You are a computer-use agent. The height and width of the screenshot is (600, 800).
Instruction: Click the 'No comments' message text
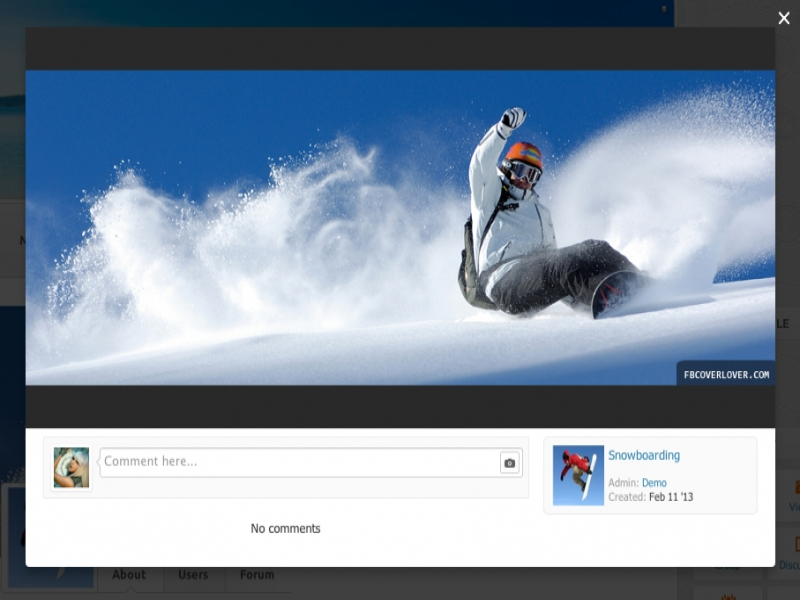tap(285, 528)
